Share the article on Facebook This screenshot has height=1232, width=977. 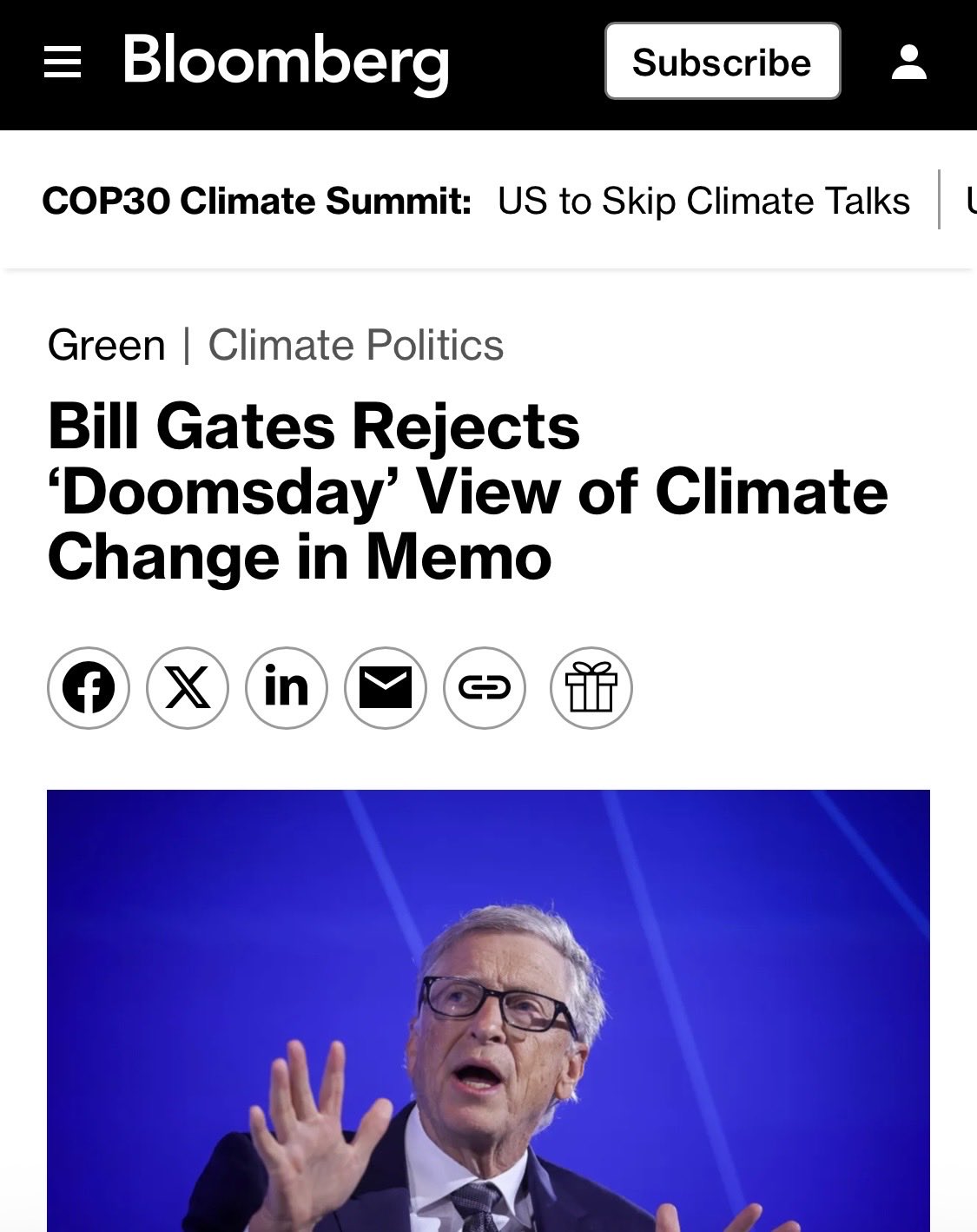(89, 688)
